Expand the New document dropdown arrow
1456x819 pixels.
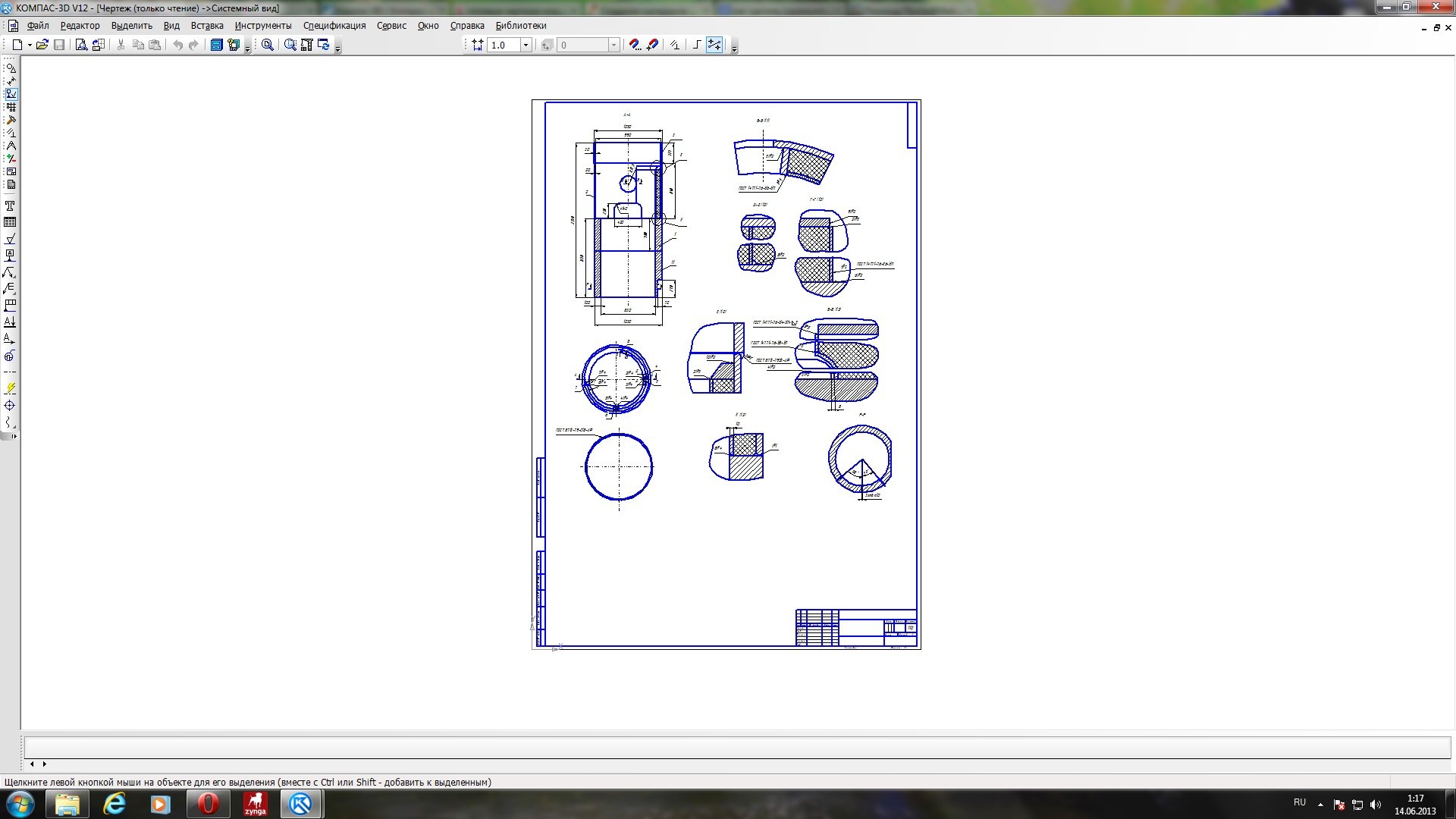click(30, 45)
